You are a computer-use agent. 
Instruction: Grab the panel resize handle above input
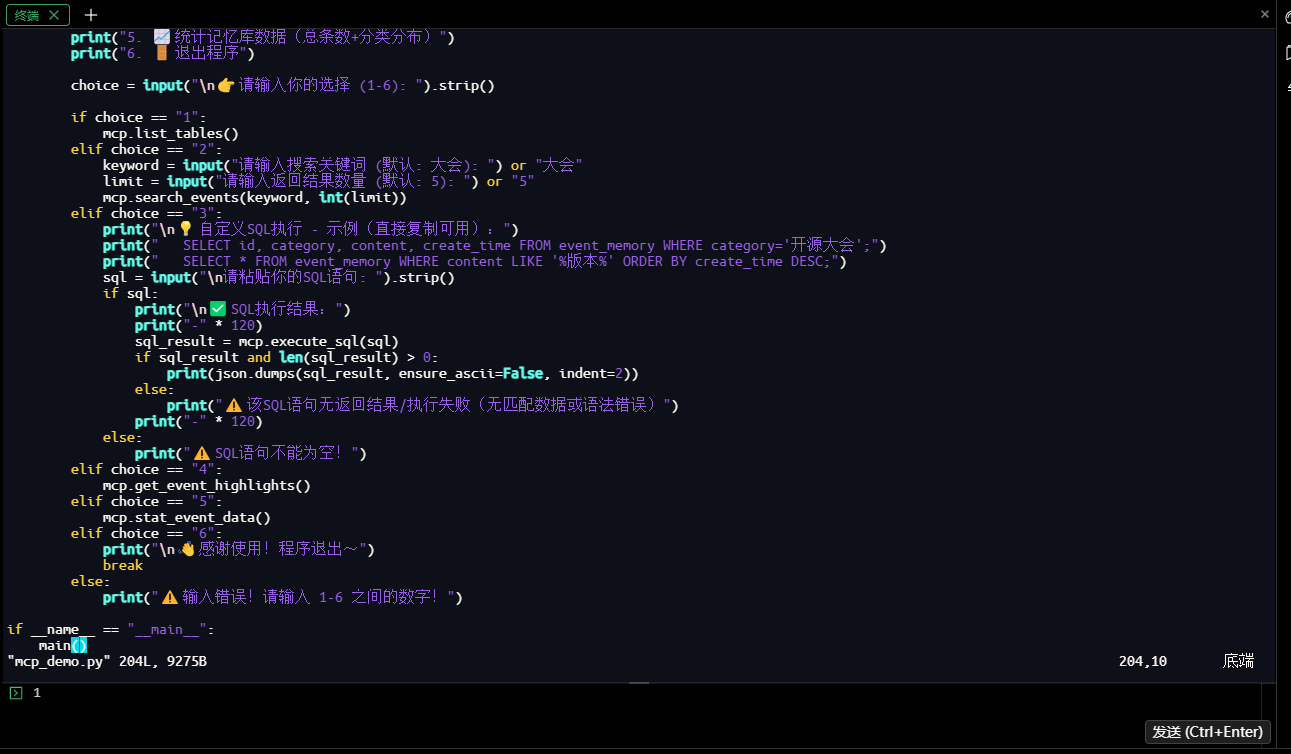(x=639, y=684)
